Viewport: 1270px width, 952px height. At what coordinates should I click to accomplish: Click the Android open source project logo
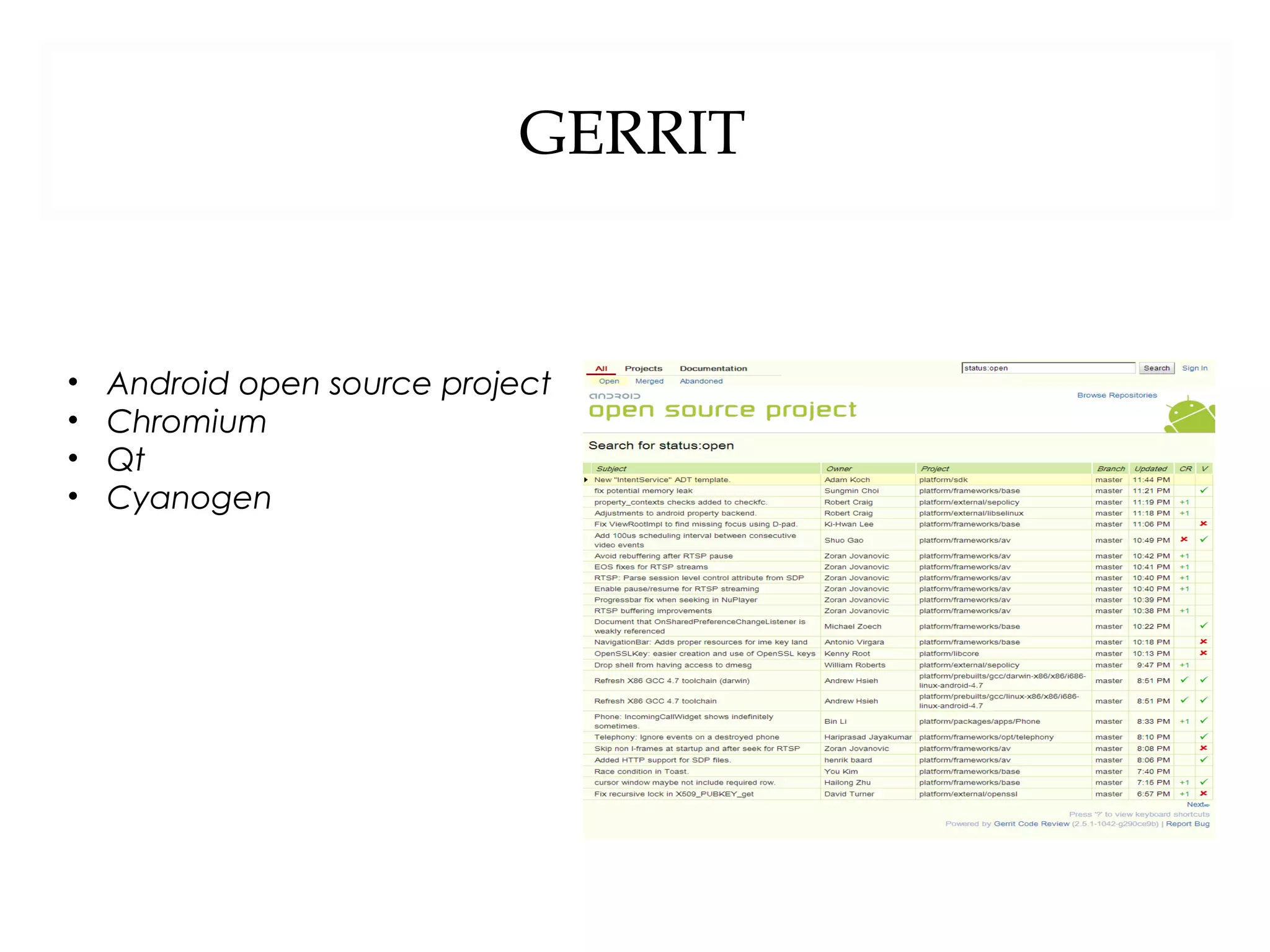[722, 406]
